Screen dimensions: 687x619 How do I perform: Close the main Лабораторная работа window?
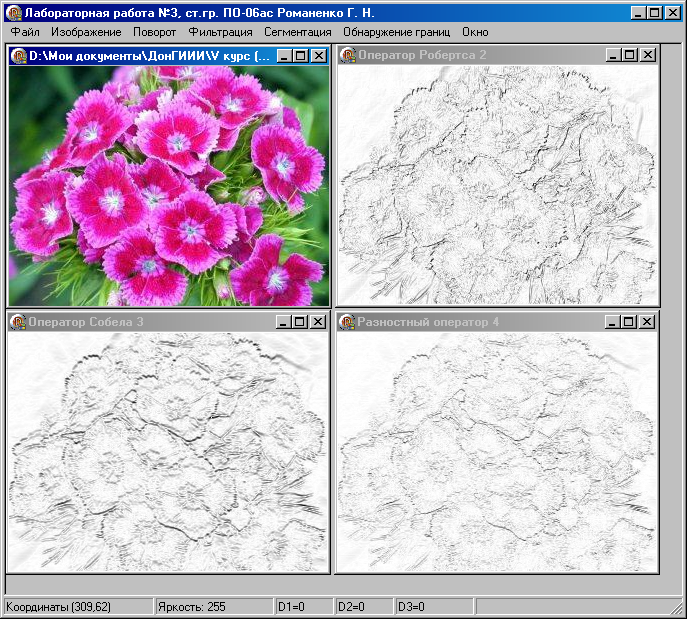click(673, 13)
